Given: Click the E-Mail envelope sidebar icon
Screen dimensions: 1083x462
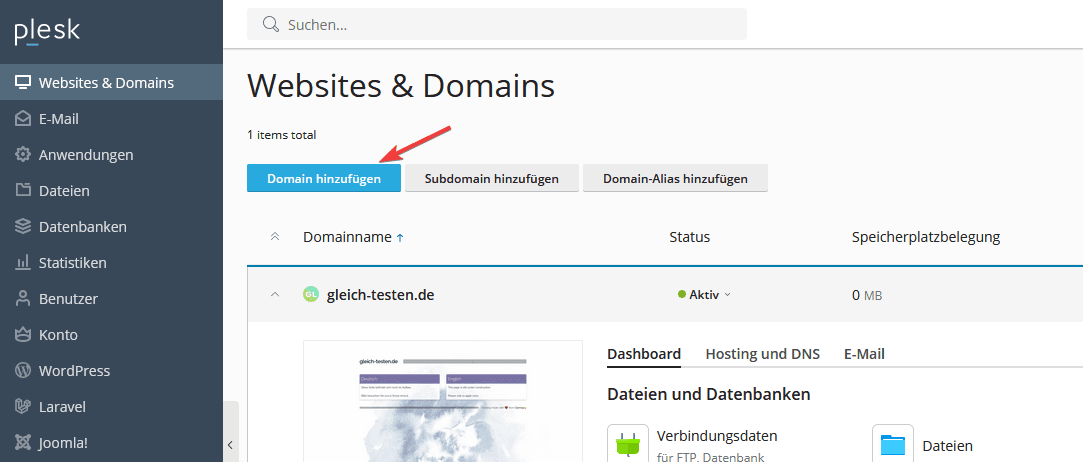Looking at the screenshot, I should (x=23, y=119).
